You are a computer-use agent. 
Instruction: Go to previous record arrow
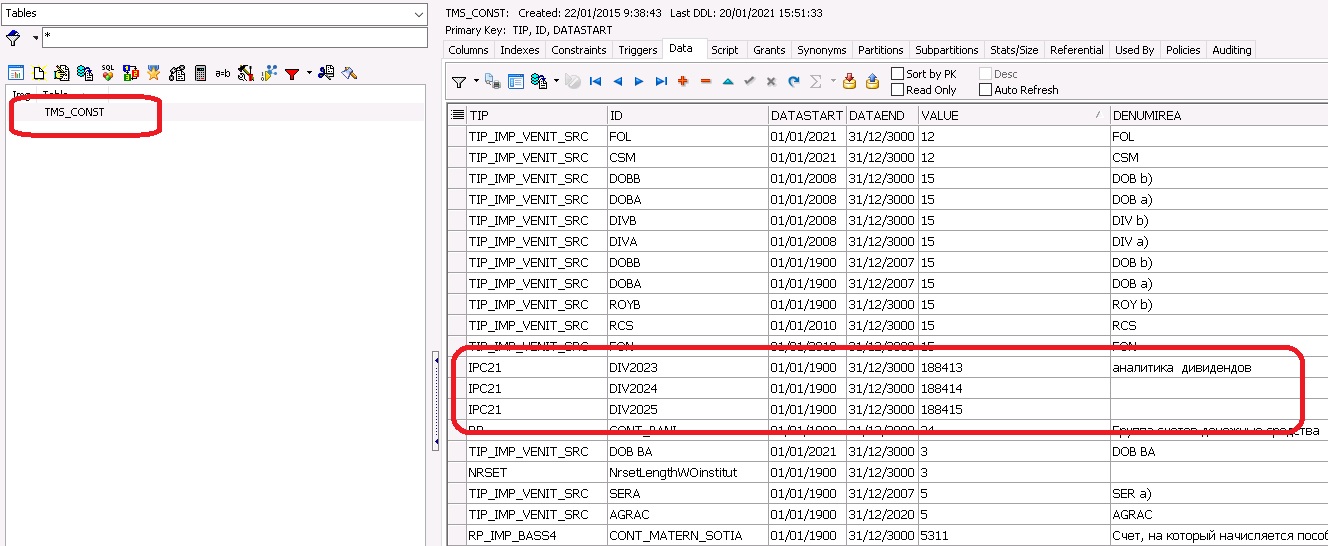[618, 82]
